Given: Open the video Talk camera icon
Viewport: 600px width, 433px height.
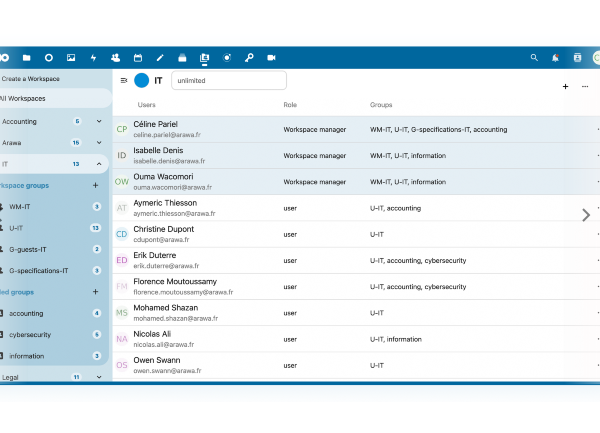Looking at the screenshot, I should 271,58.
